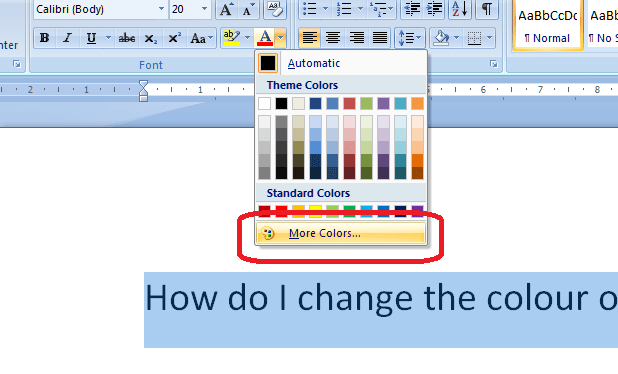The height and width of the screenshot is (374, 618).
Task: Apply the red font color button
Action: click(x=265, y=38)
